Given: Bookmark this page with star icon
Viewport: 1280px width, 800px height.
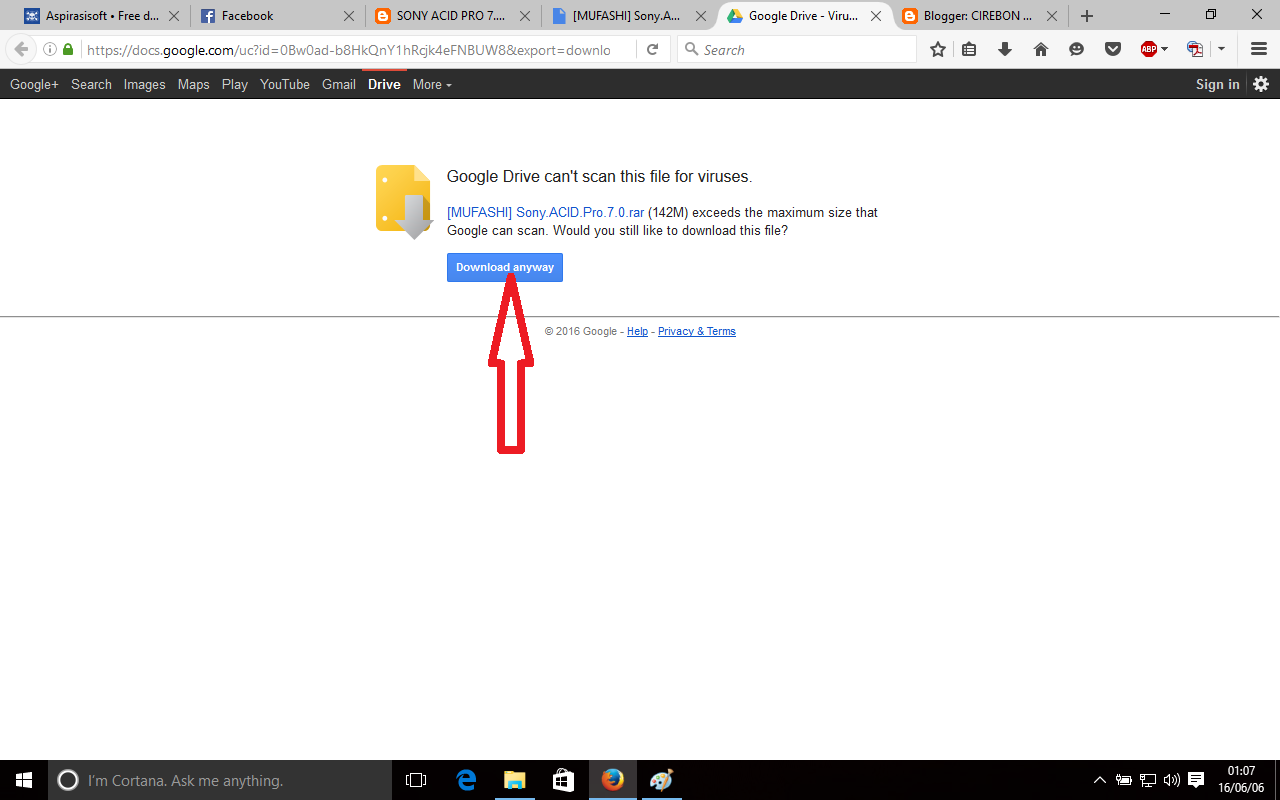Looking at the screenshot, I should point(938,49).
